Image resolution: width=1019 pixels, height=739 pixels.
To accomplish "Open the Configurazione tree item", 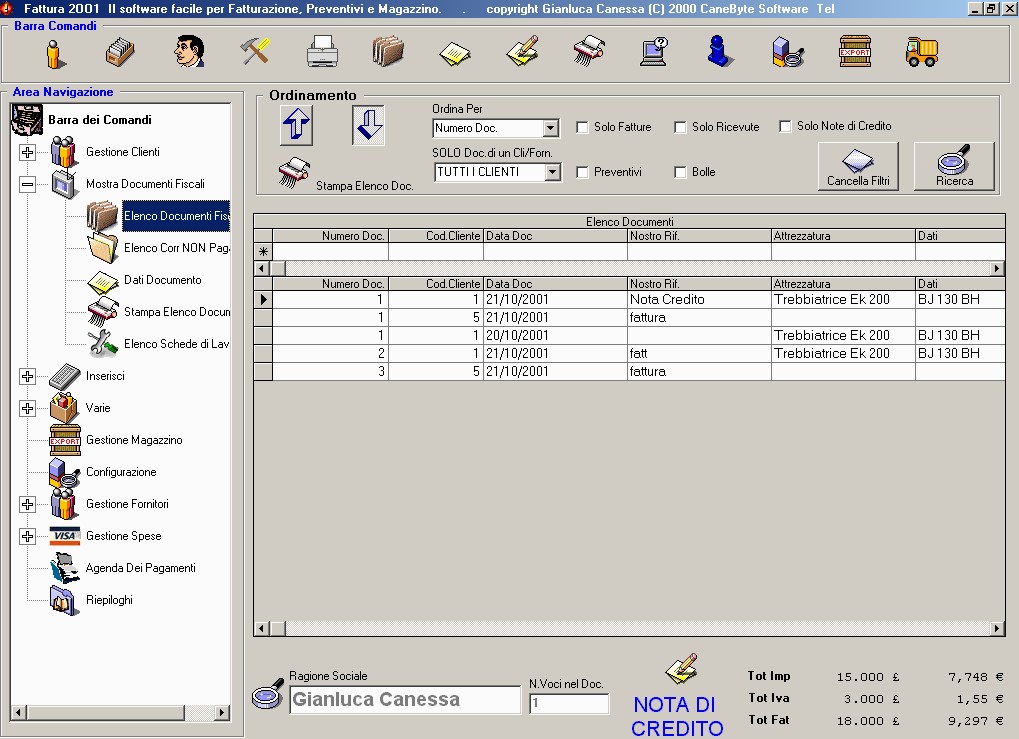I will pos(121,472).
